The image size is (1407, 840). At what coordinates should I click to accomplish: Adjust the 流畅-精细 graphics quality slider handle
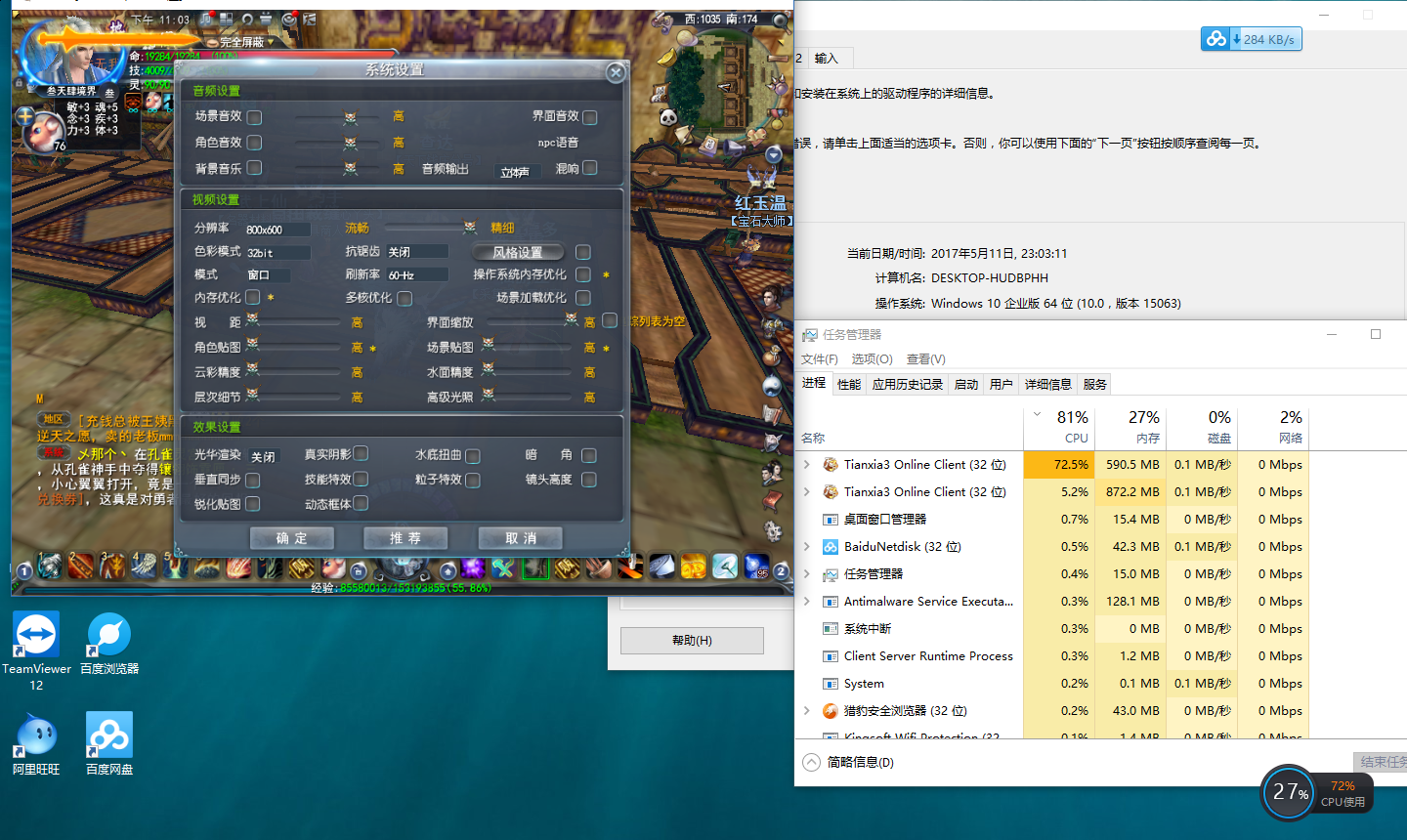[470, 228]
